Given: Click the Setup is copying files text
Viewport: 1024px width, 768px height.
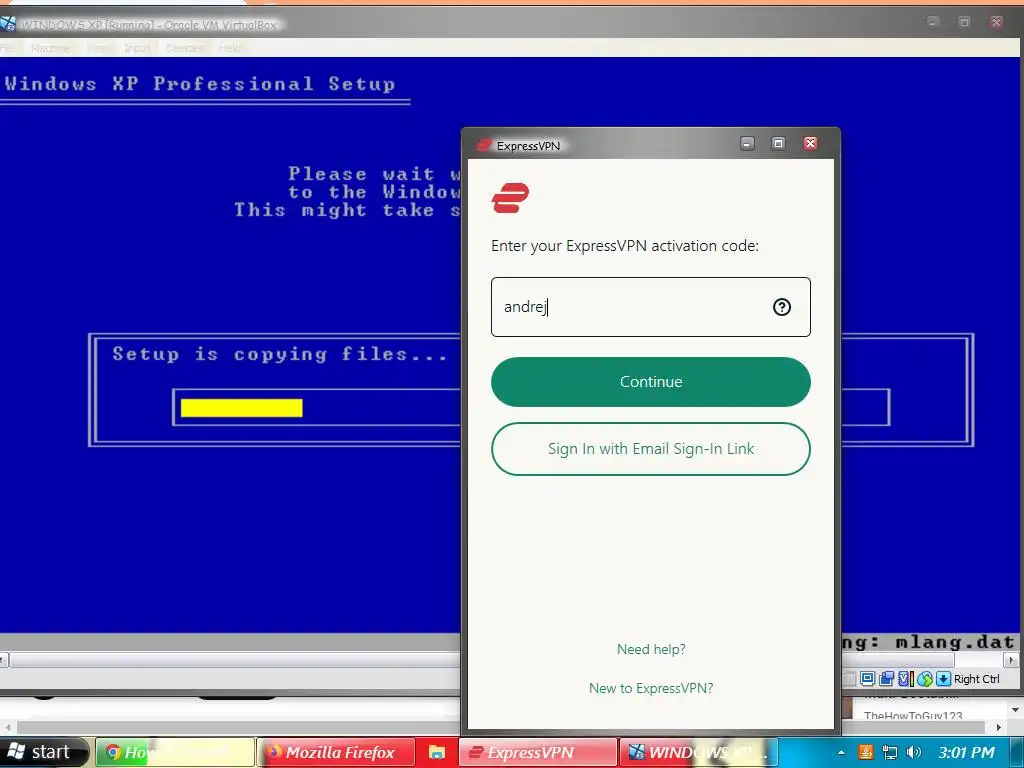Looking at the screenshot, I should 280,354.
